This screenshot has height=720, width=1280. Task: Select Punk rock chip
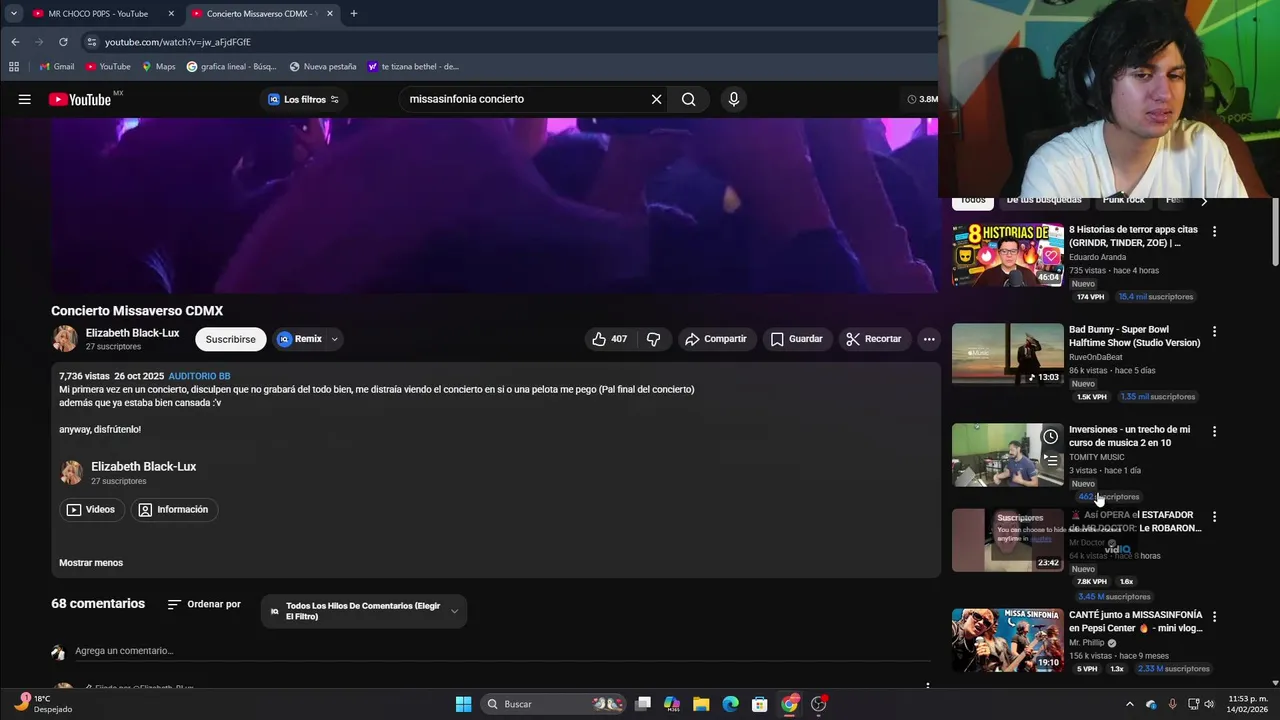1123,201
